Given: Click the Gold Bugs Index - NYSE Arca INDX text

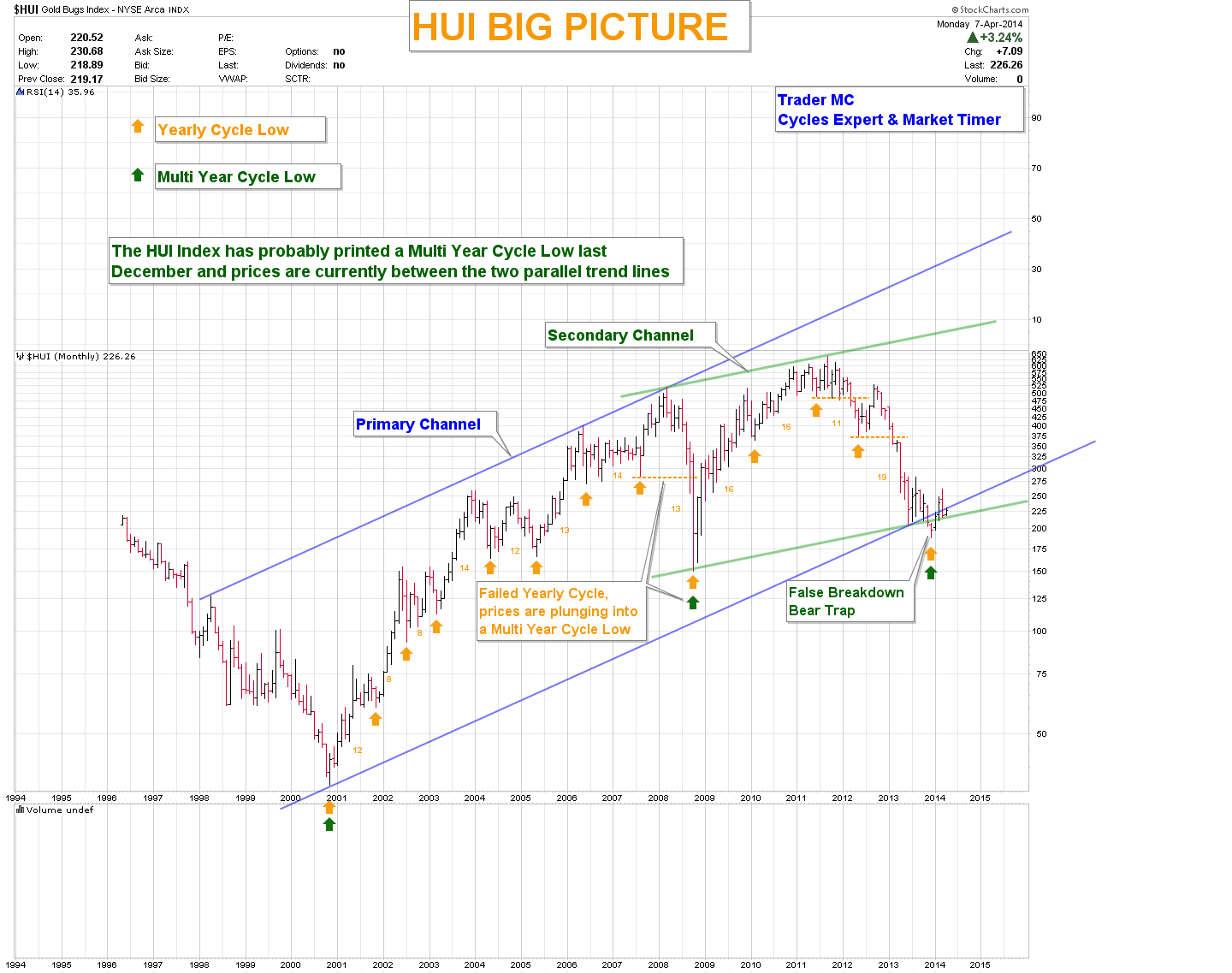Looking at the screenshot, I should pos(115,9).
